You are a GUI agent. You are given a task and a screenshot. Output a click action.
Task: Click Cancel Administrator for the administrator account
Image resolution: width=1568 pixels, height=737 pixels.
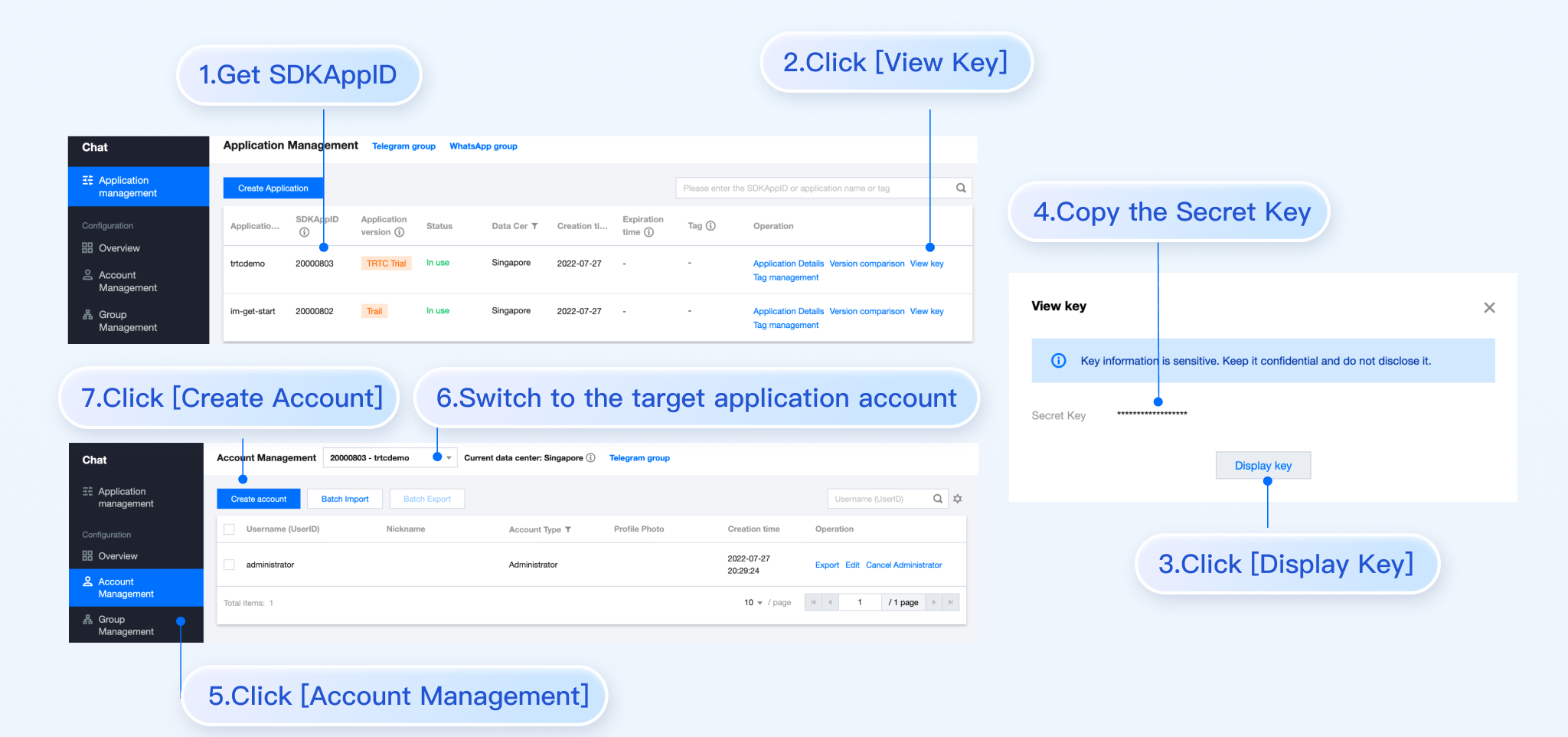click(903, 565)
